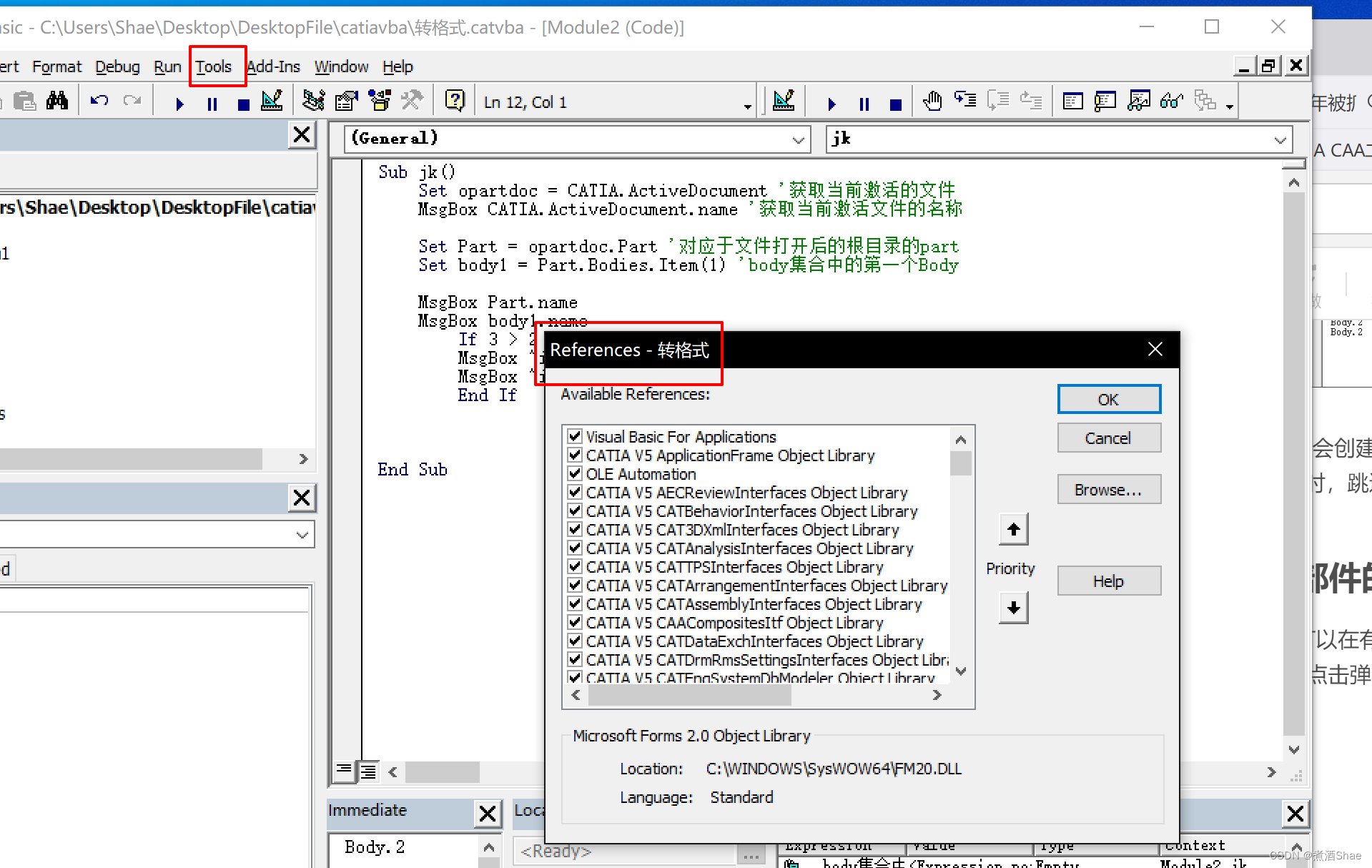Screen dimensions: 1372x868
Task: Run macro from the Standard toolbar
Action: point(179,104)
